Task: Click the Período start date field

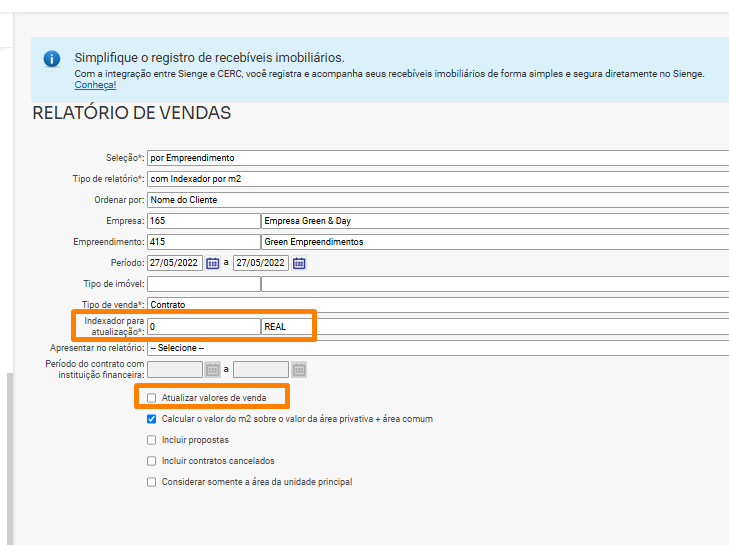Action: 175,263
